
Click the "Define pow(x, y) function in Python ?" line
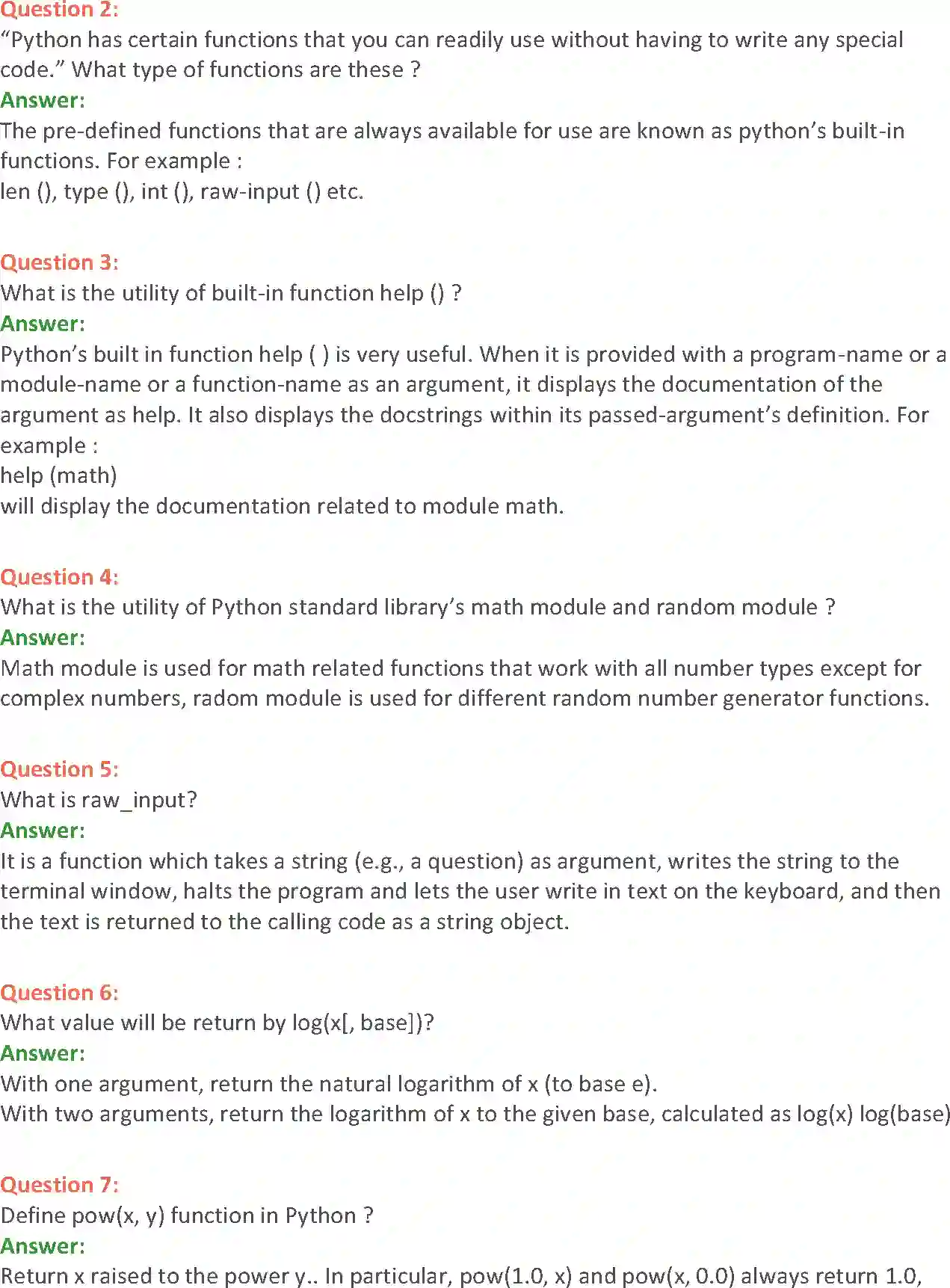pos(187,1215)
